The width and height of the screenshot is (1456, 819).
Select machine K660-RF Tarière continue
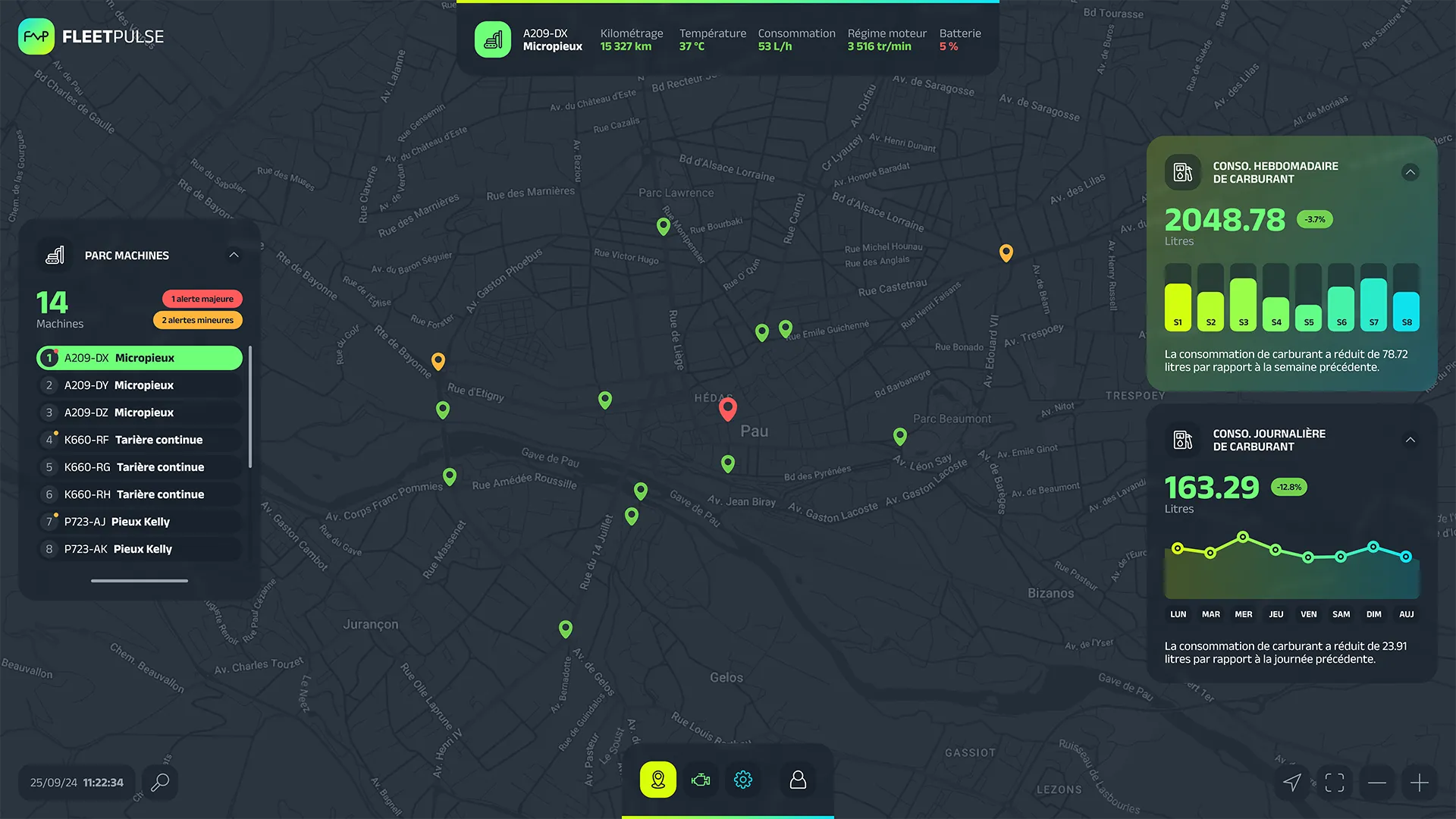click(140, 440)
